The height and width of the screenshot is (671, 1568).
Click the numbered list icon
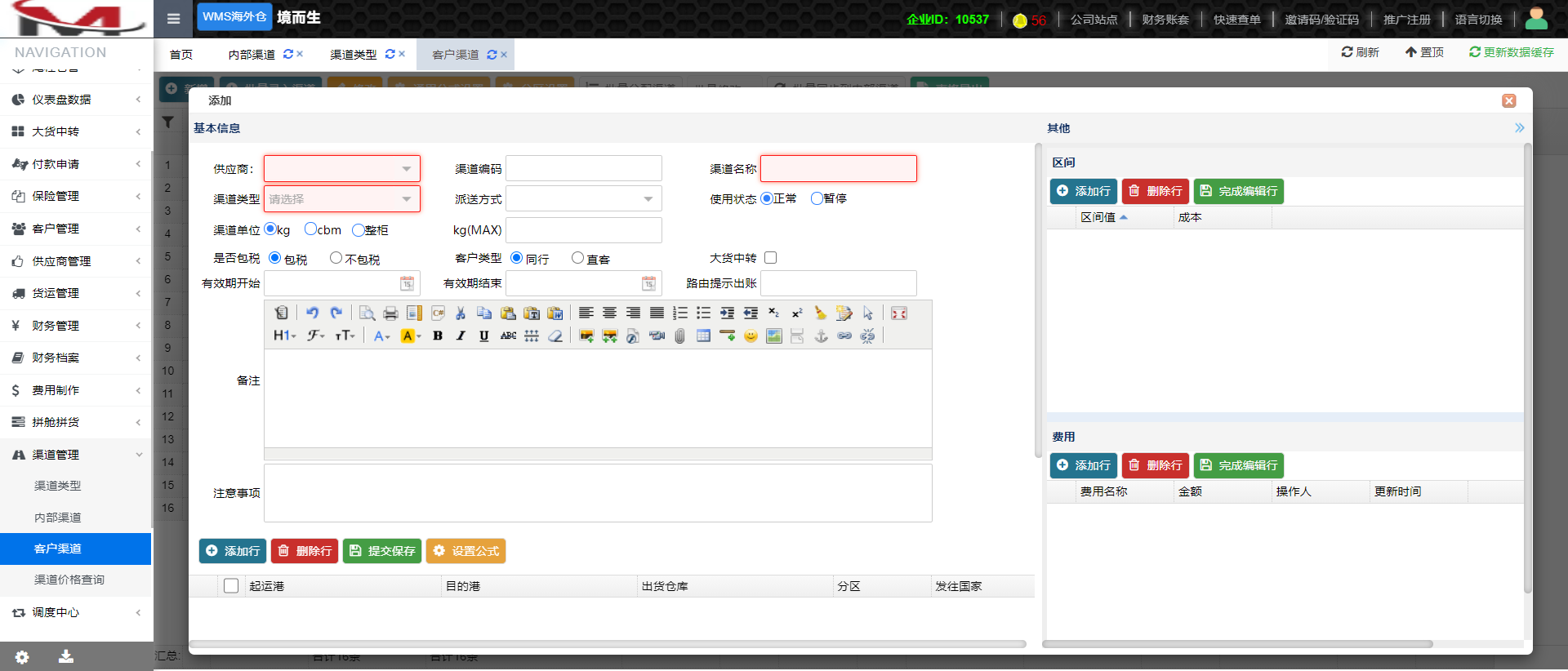[x=679, y=313]
